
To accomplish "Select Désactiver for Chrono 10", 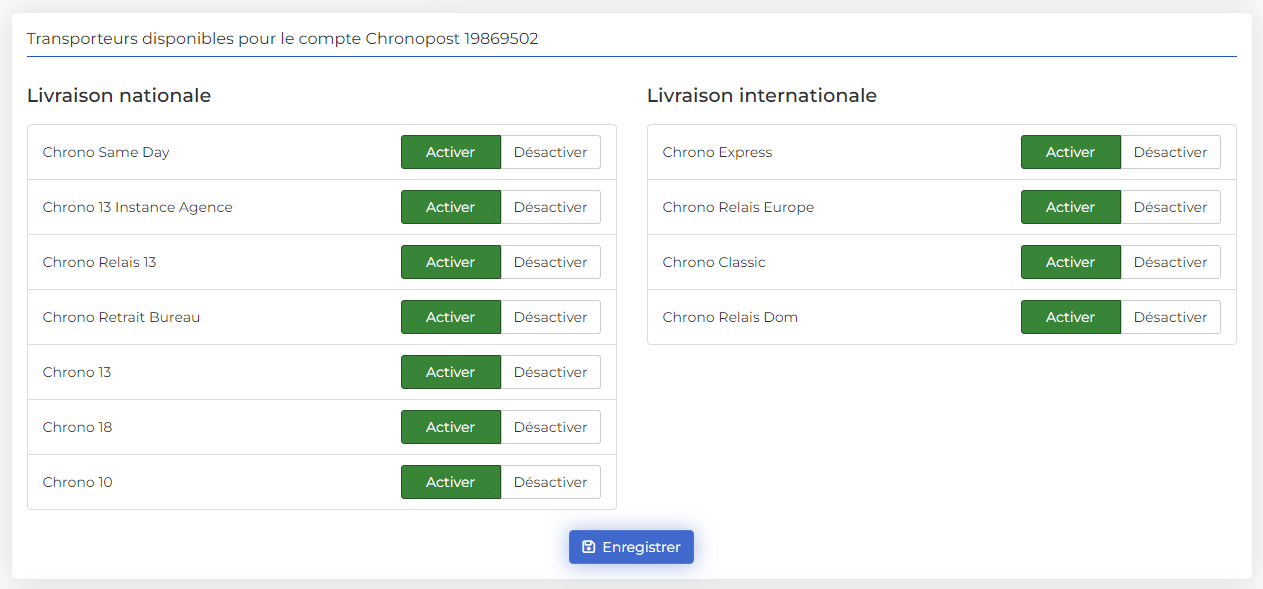I will [x=551, y=482].
